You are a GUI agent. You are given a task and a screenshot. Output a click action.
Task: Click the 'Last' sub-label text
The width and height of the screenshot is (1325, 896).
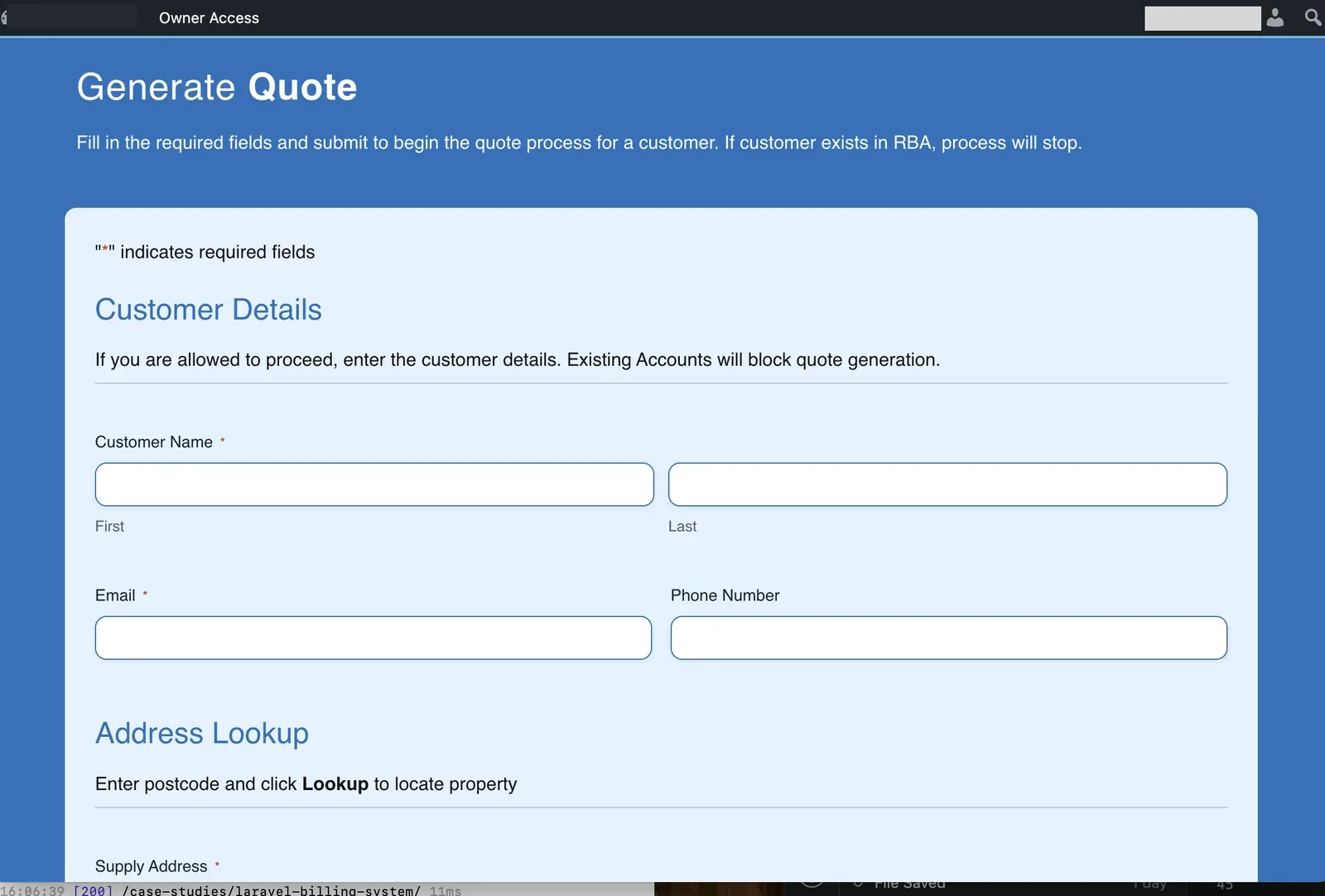(x=682, y=527)
